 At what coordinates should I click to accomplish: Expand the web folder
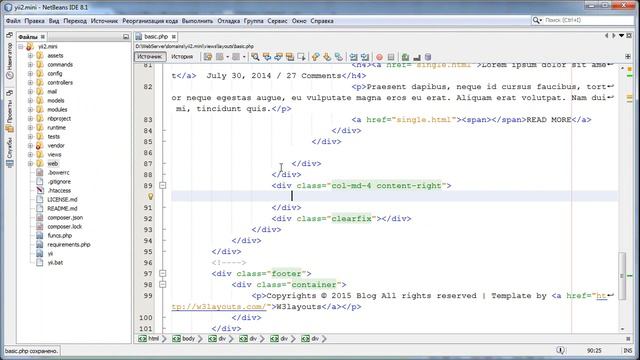click(30, 164)
